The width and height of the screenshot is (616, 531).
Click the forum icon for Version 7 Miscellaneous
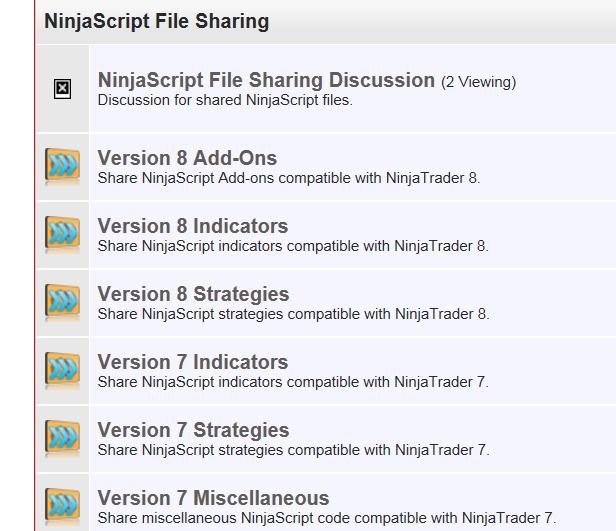click(x=62, y=503)
